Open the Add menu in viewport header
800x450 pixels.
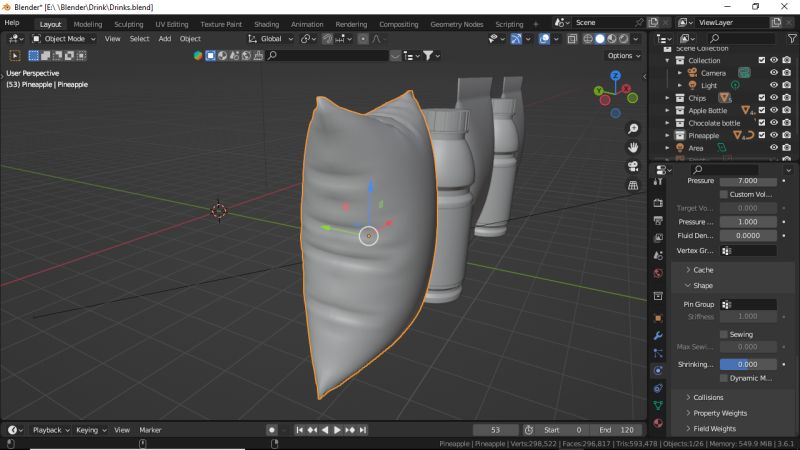click(164, 39)
